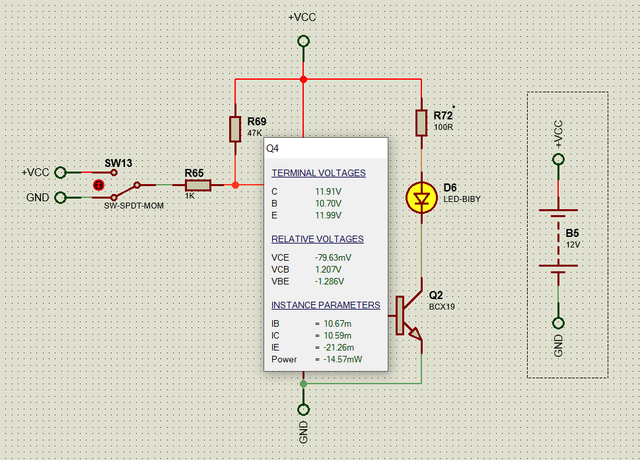The width and height of the screenshot is (640, 460).
Task: Click the TERMINAL VOLTAGES heading
Action: pyautogui.click(x=319, y=173)
